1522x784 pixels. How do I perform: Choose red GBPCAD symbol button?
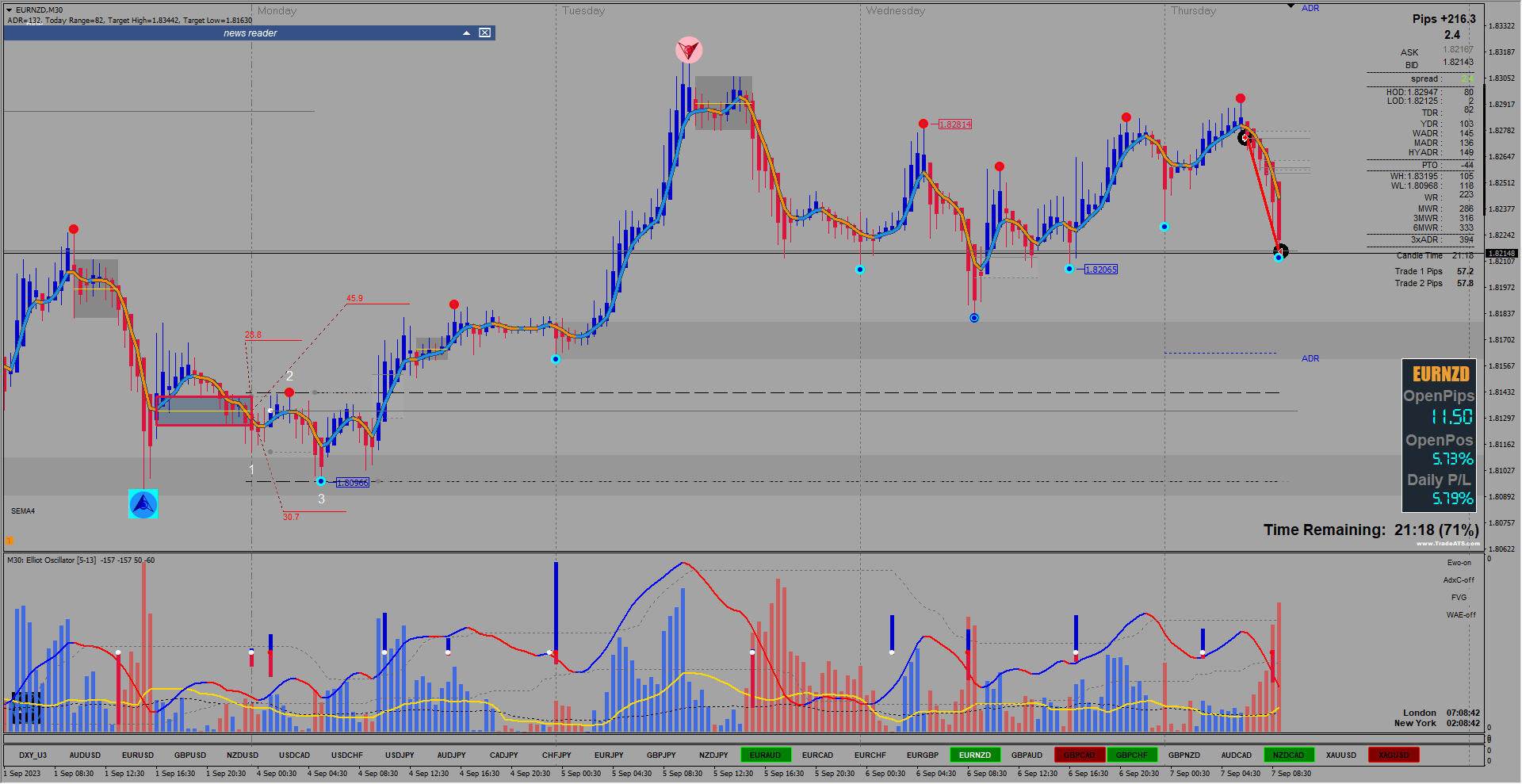point(1079,755)
